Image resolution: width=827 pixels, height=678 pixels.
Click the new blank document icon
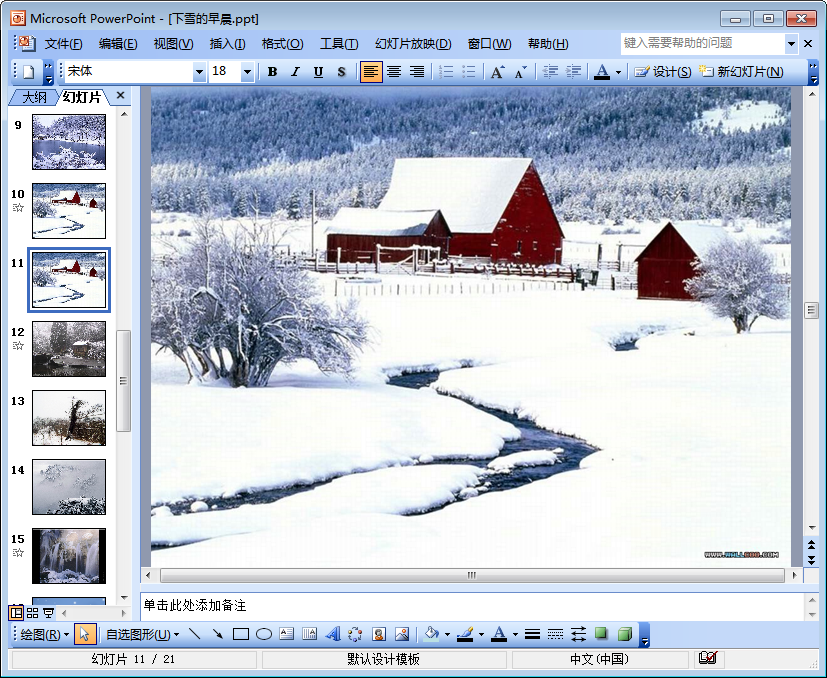pos(28,72)
